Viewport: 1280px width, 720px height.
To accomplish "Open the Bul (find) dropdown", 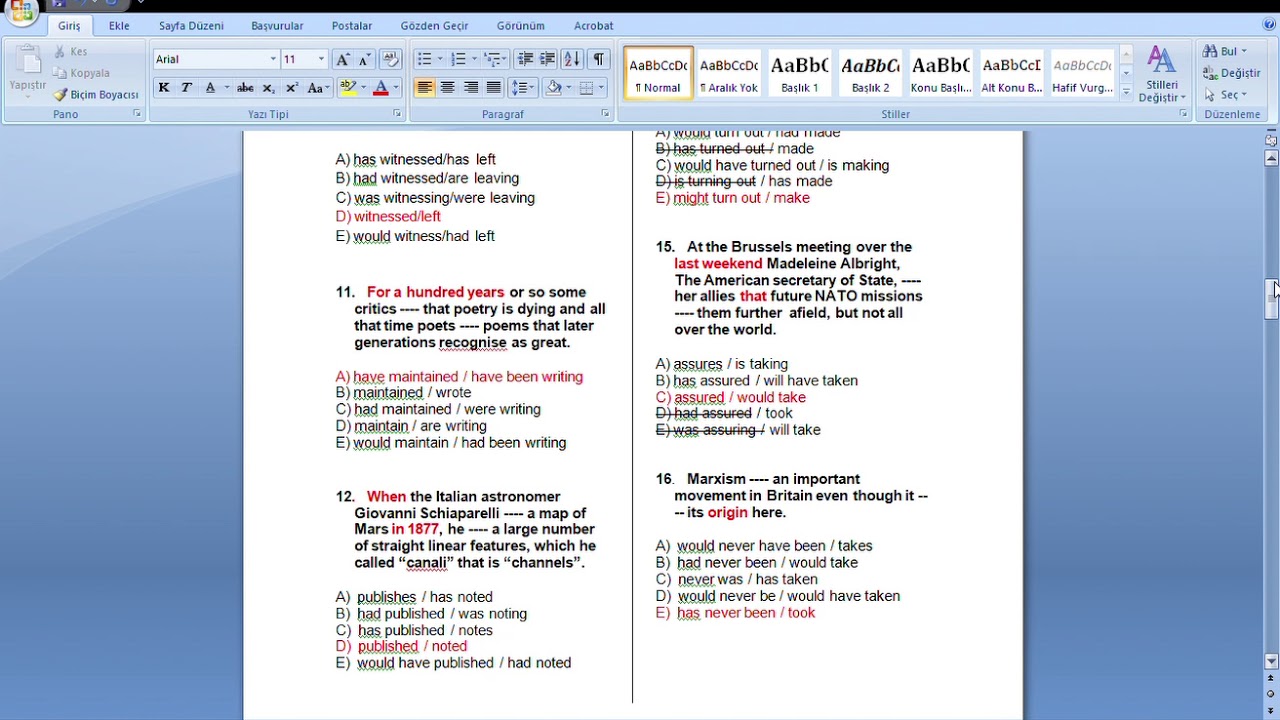I will [1225, 51].
